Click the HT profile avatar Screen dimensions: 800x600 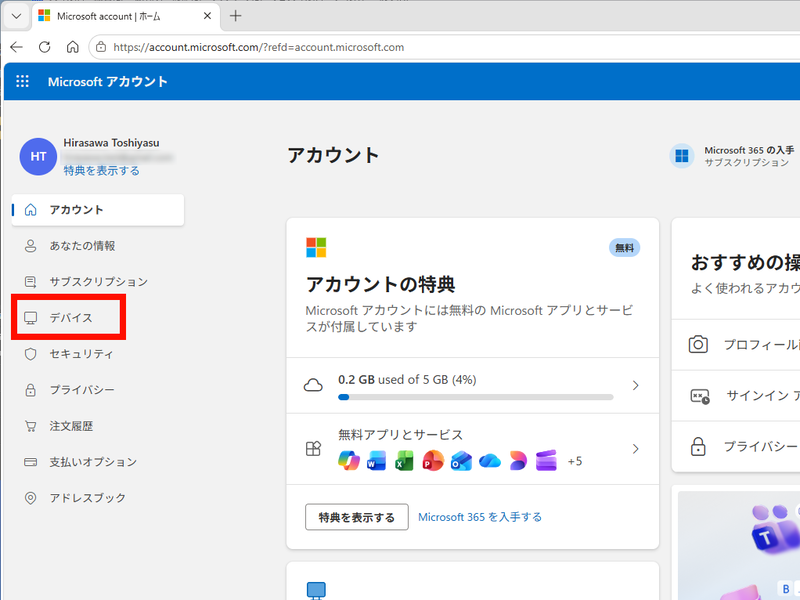pyautogui.click(x=38, y=157)
